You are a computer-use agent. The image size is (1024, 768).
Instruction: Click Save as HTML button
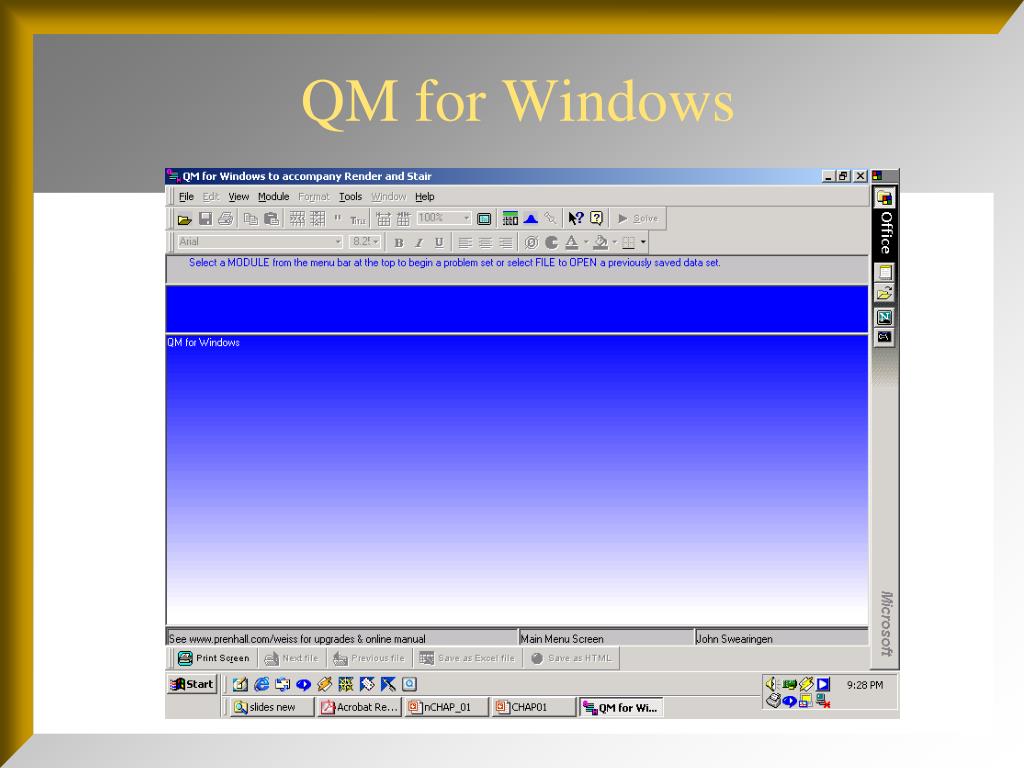[x=571, y=658]
